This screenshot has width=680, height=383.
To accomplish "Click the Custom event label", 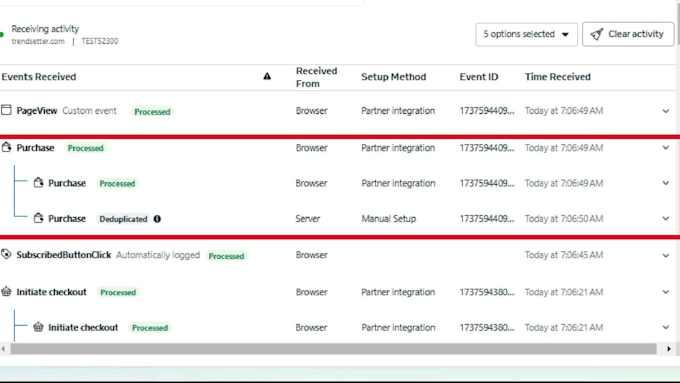I will click(x=89, y=111).
